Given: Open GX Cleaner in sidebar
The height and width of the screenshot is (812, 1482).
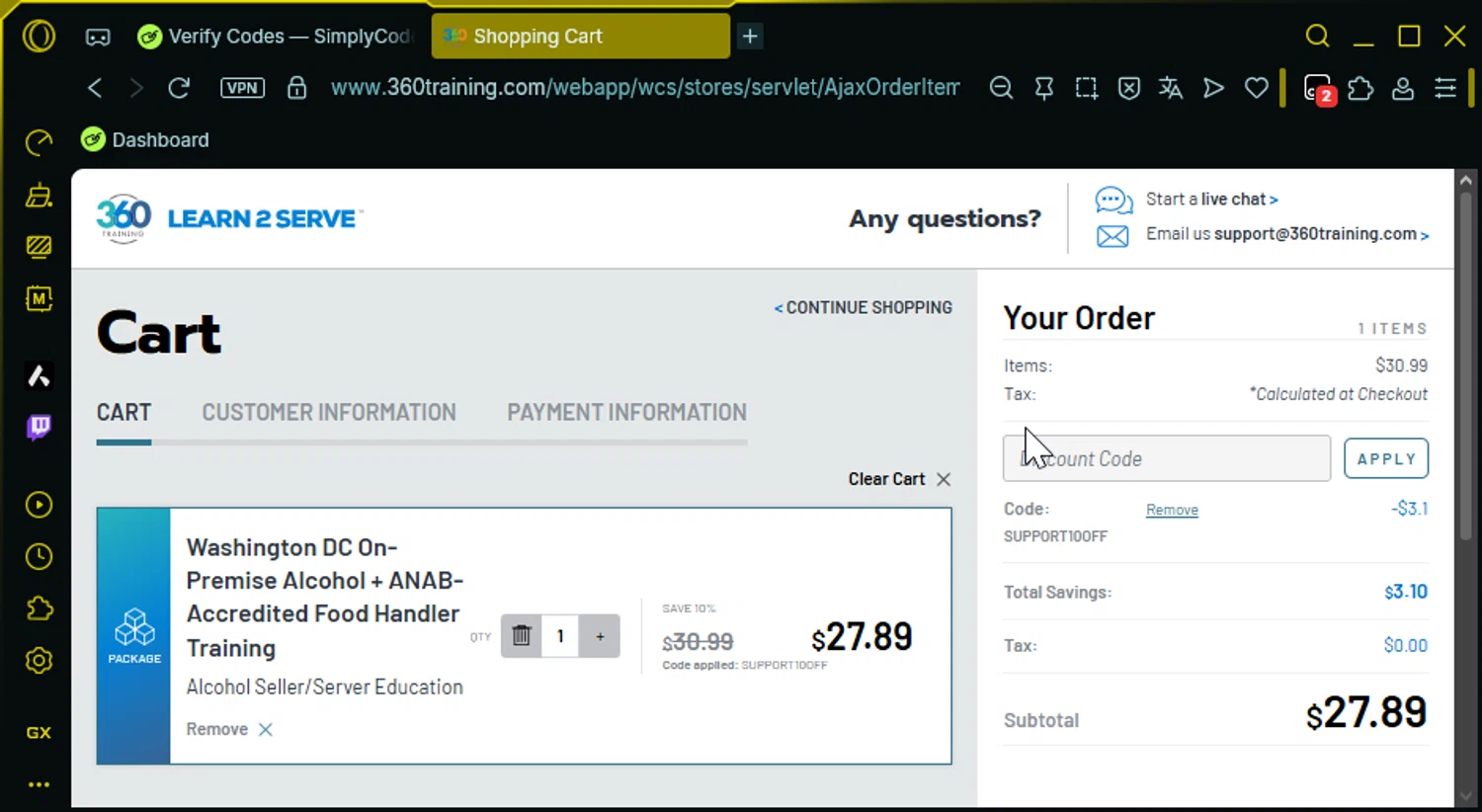Looking at the screenshot, I should [39, 195].
